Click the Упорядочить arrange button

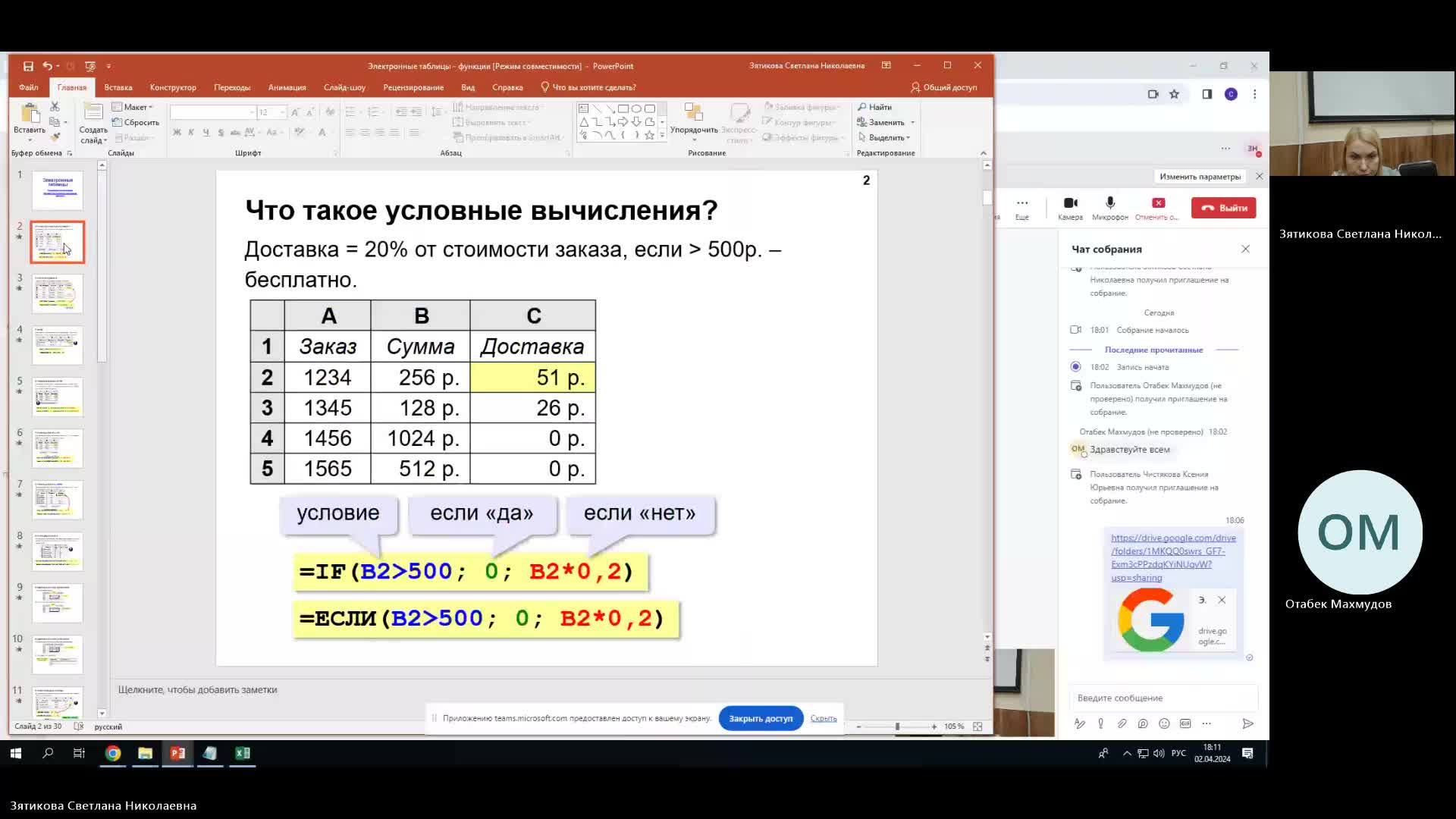coord(694,121)
